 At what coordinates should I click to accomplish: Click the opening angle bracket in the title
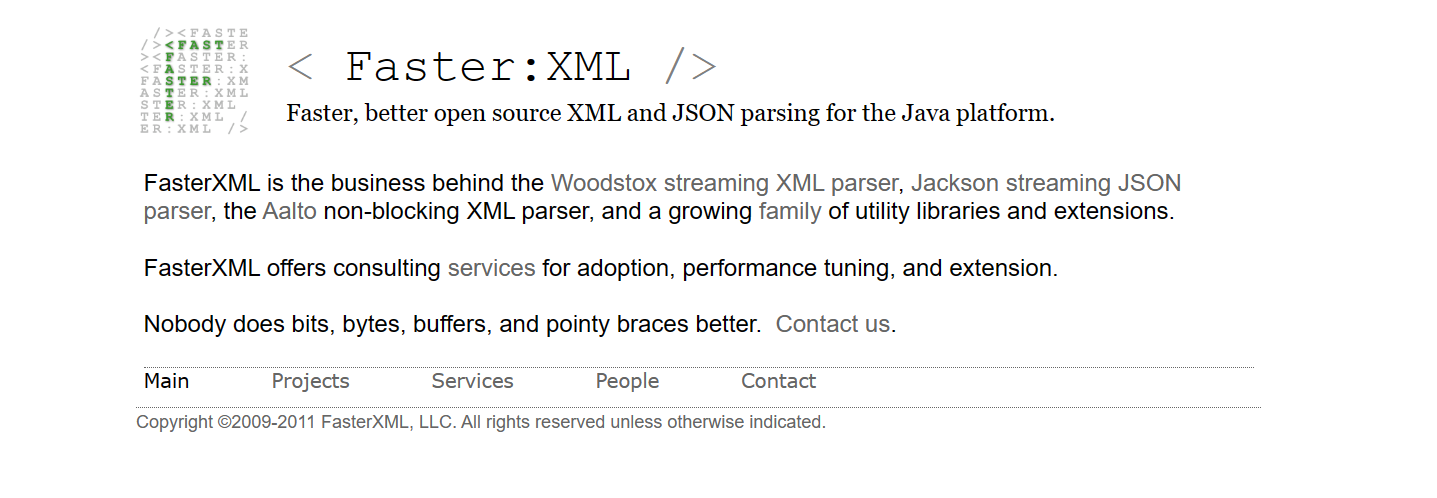[300, 68]
